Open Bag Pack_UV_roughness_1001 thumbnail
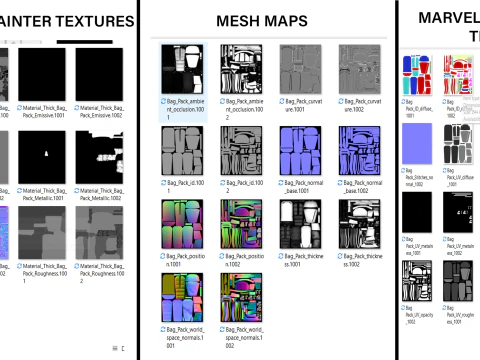 coord(458,281)
